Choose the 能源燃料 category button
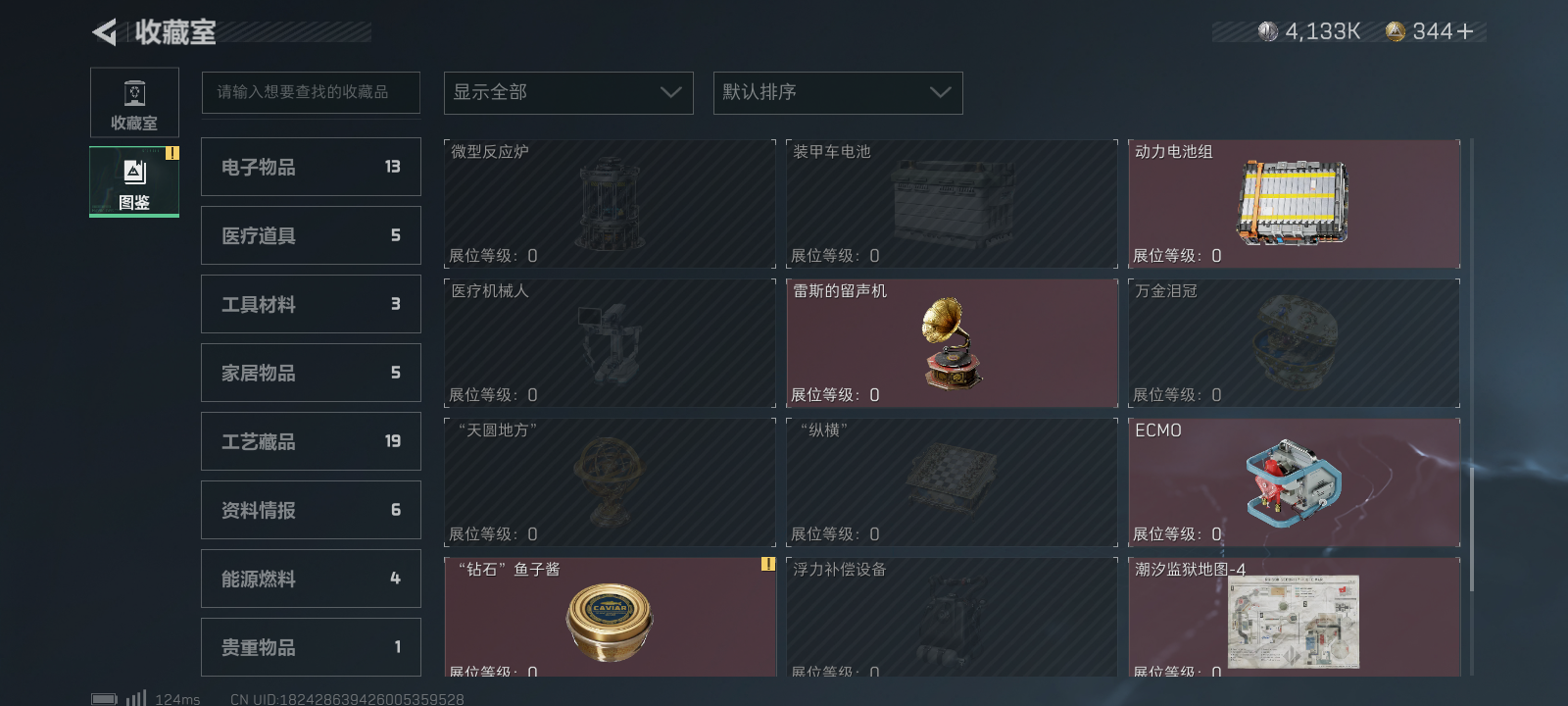The width and height of the screenshot is (1568, 706). click(311, 579)
